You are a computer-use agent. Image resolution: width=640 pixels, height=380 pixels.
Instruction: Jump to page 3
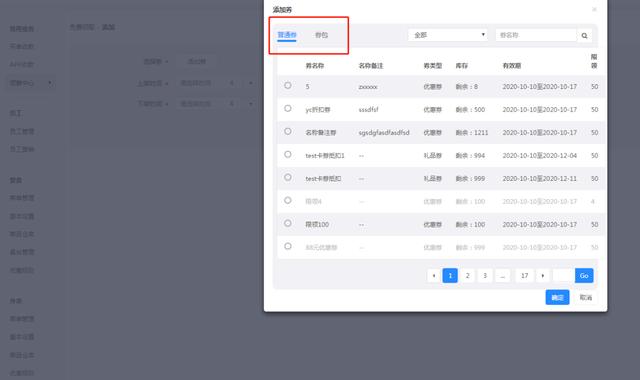pos(485,276)
